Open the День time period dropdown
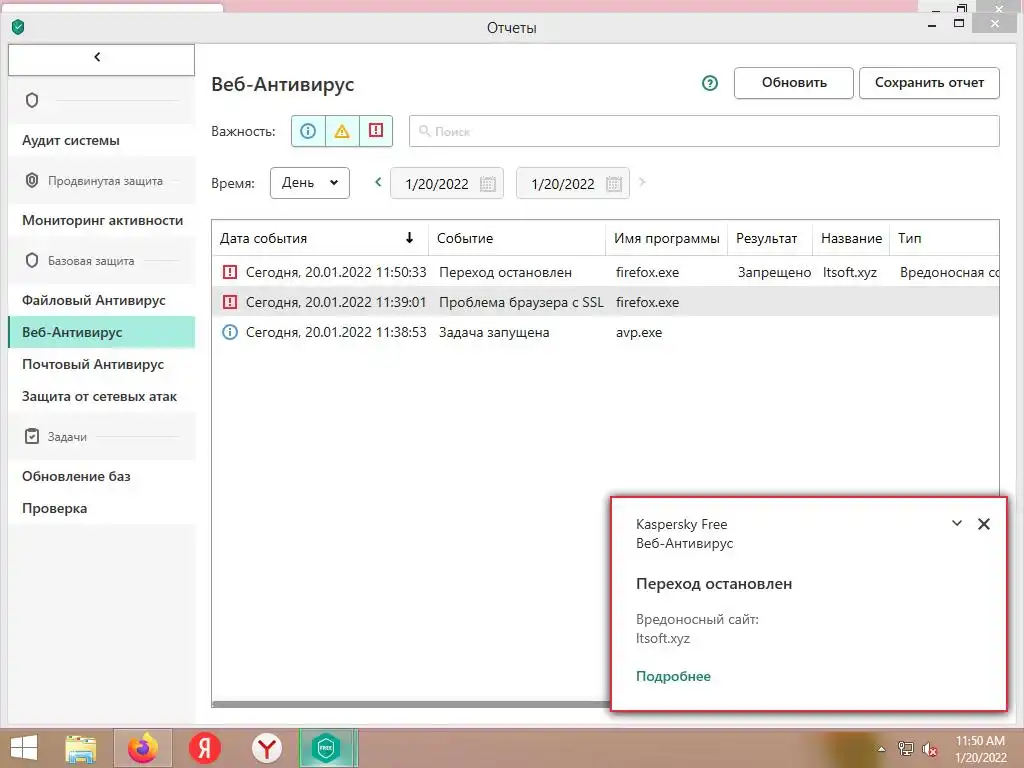Viewport: 1024px width, 768px height. 310,183
